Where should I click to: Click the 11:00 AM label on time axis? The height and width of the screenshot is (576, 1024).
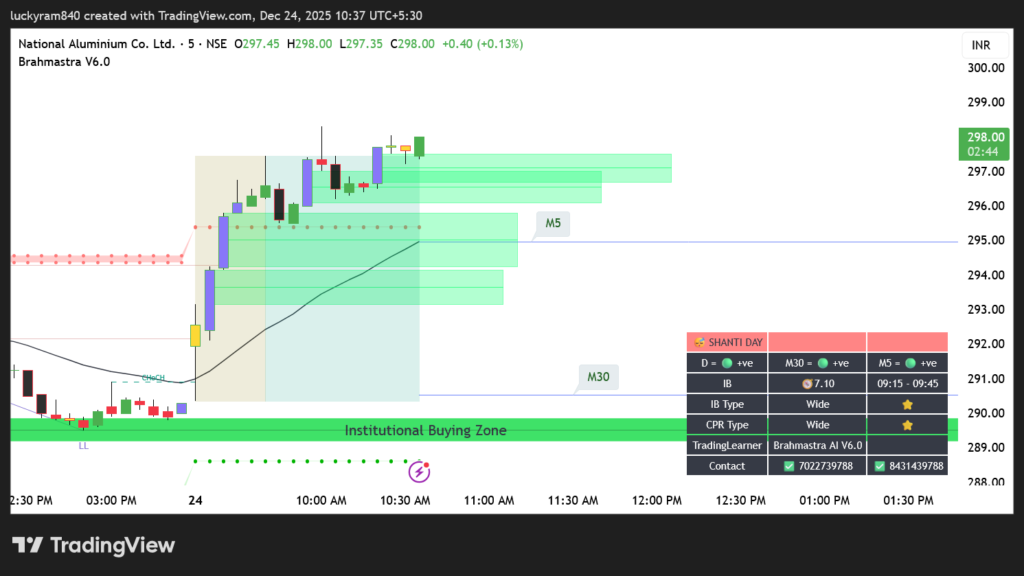click(x=491, y=500)
